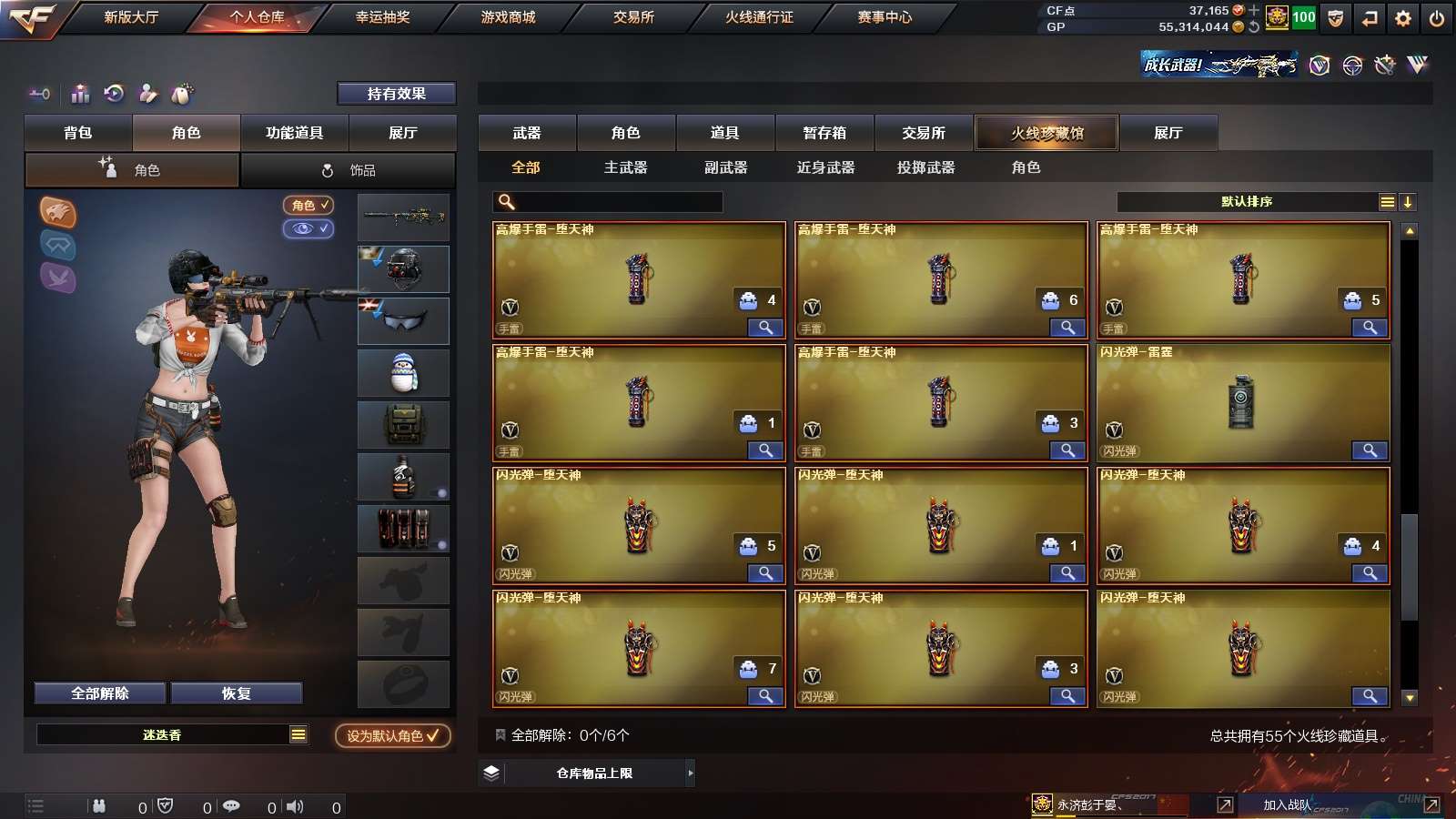Inspect the 闪光弹-雷霆 item with magnifier button
1456x819 pixels.
(x=1370, y=450)
